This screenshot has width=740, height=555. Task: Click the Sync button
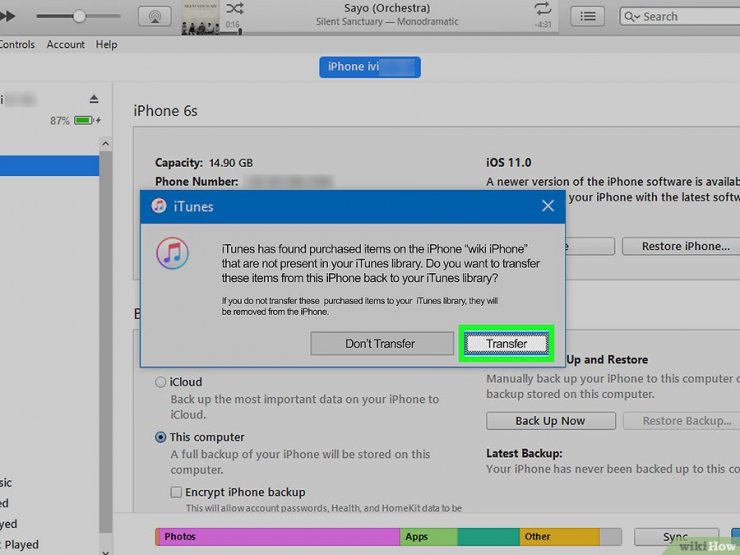coord(676,537)
